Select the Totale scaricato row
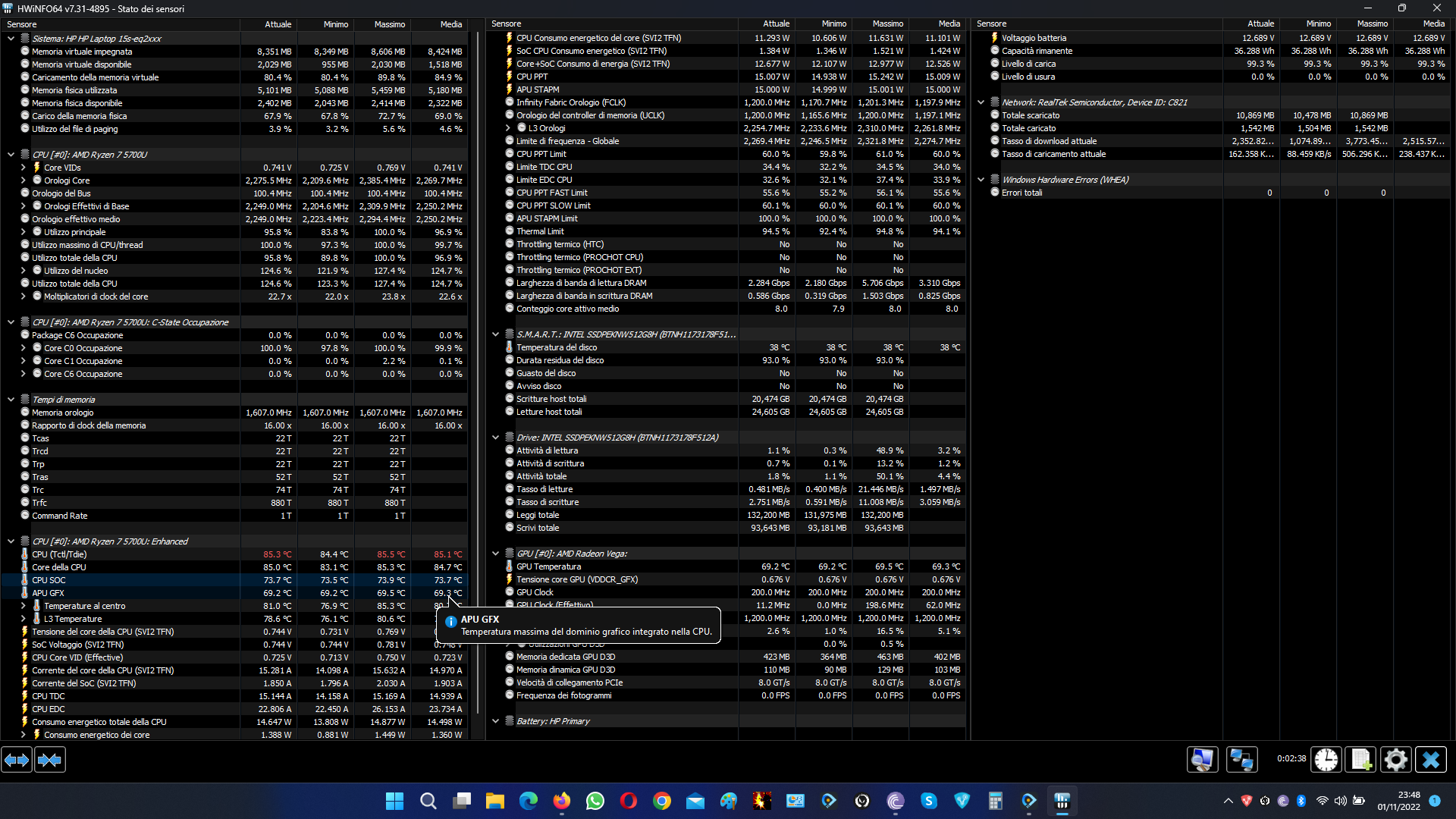Image resolution: width=1456 pixels, height=819 pixels. tap(1211, 115)
